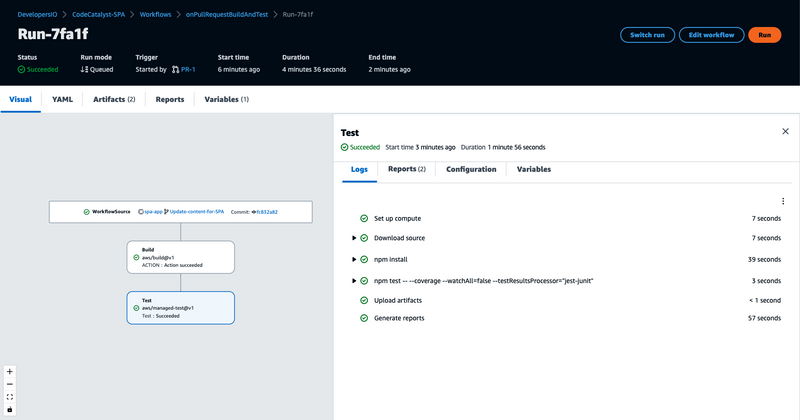Close the Test details panel
The image size is (800, 420).
click(785, 131)
